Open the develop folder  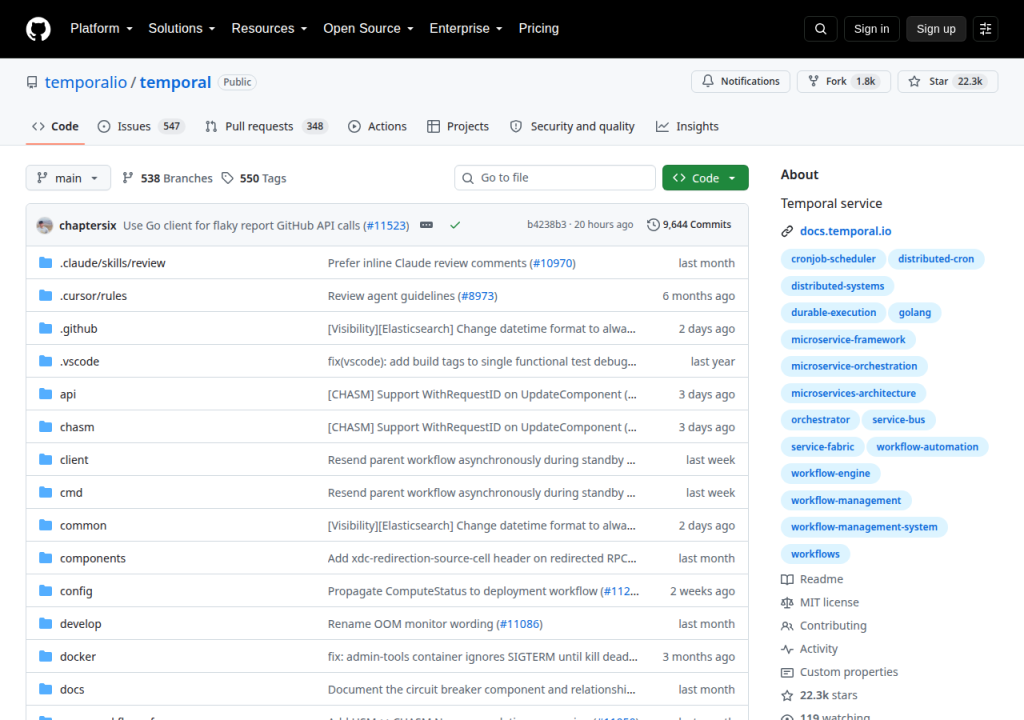(x=80, y=624)
